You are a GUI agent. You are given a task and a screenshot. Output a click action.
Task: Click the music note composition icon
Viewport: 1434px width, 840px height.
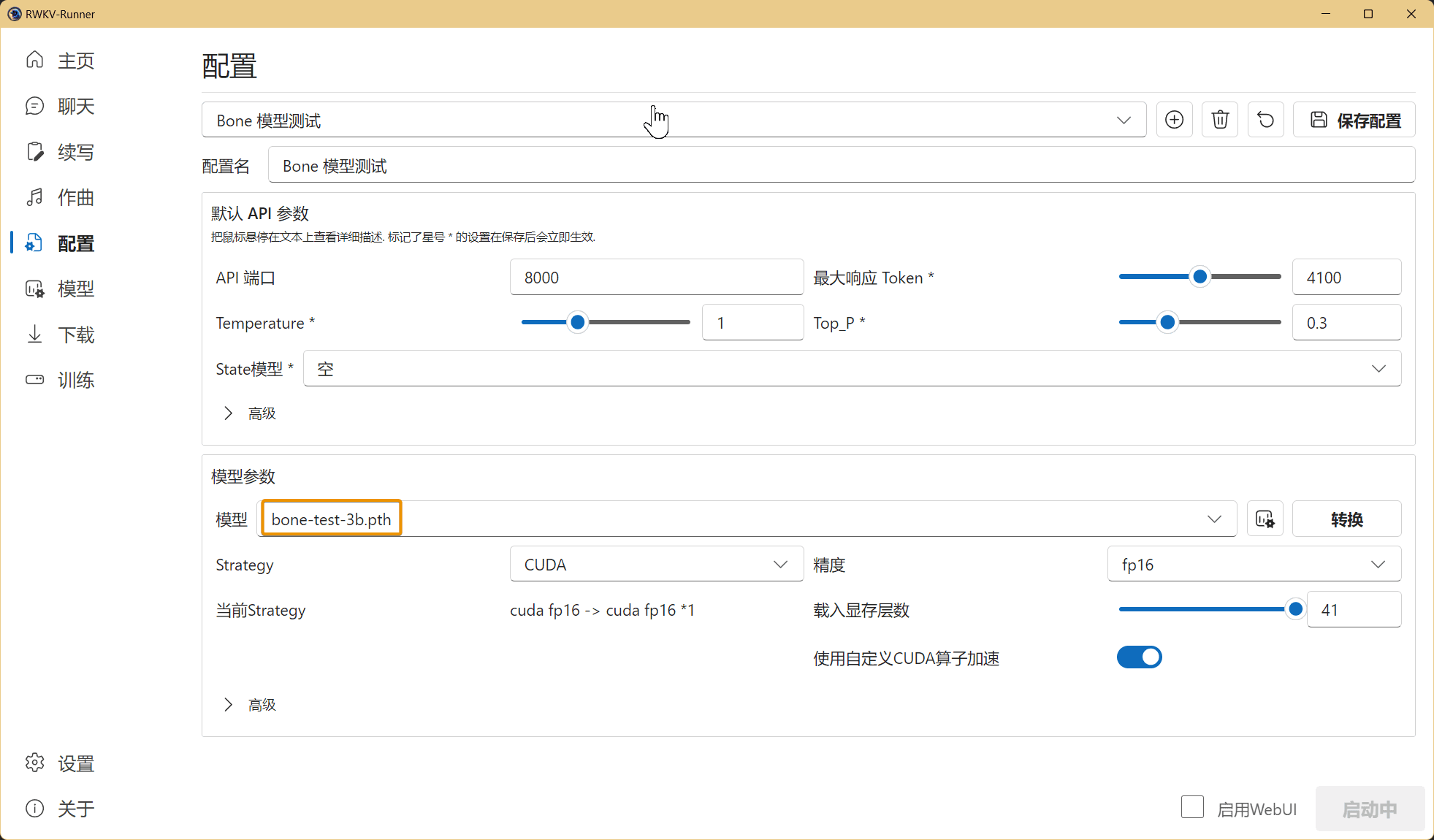point(34,197)
